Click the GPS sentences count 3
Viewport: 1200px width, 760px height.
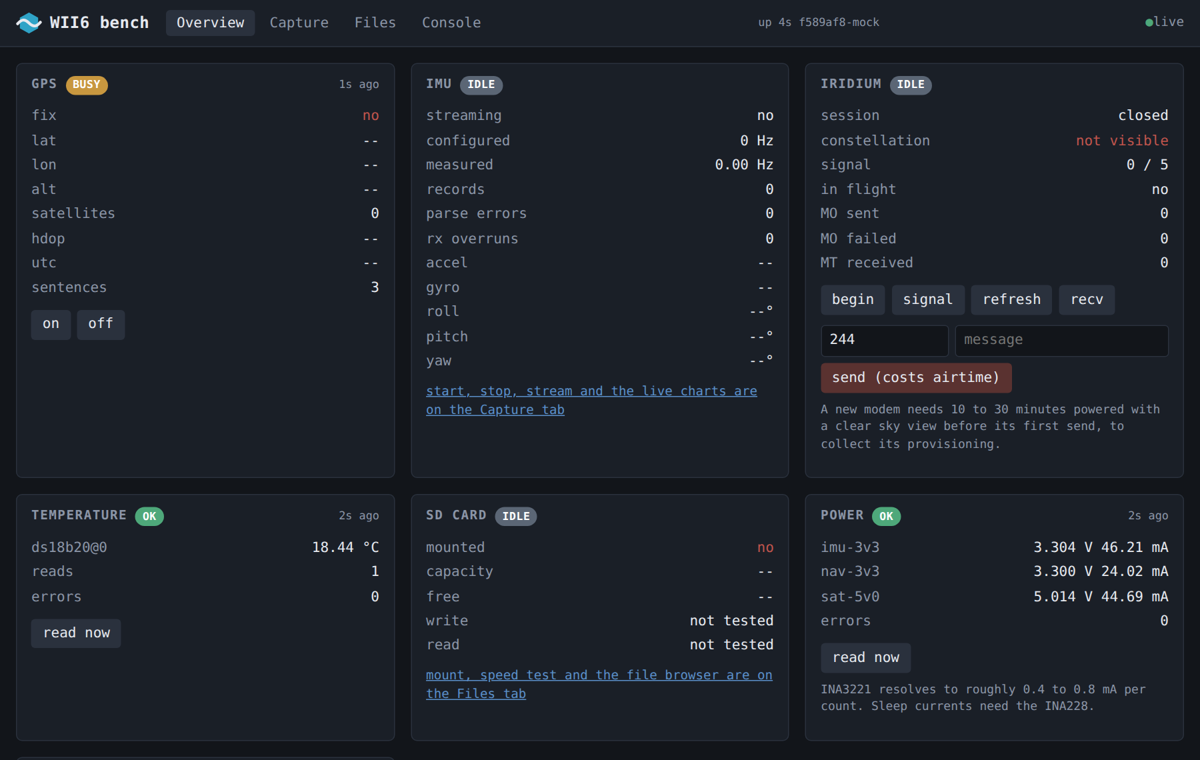[x=375, y=288]
